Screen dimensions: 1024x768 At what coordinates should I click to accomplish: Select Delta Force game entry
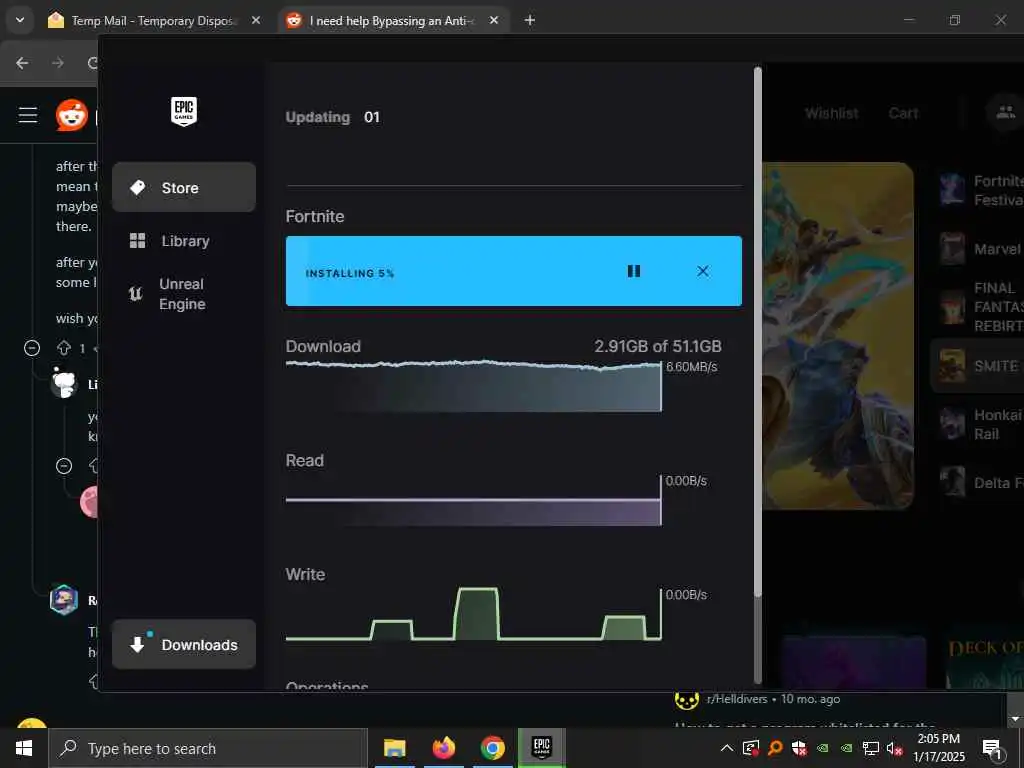[x=979, y=483]
